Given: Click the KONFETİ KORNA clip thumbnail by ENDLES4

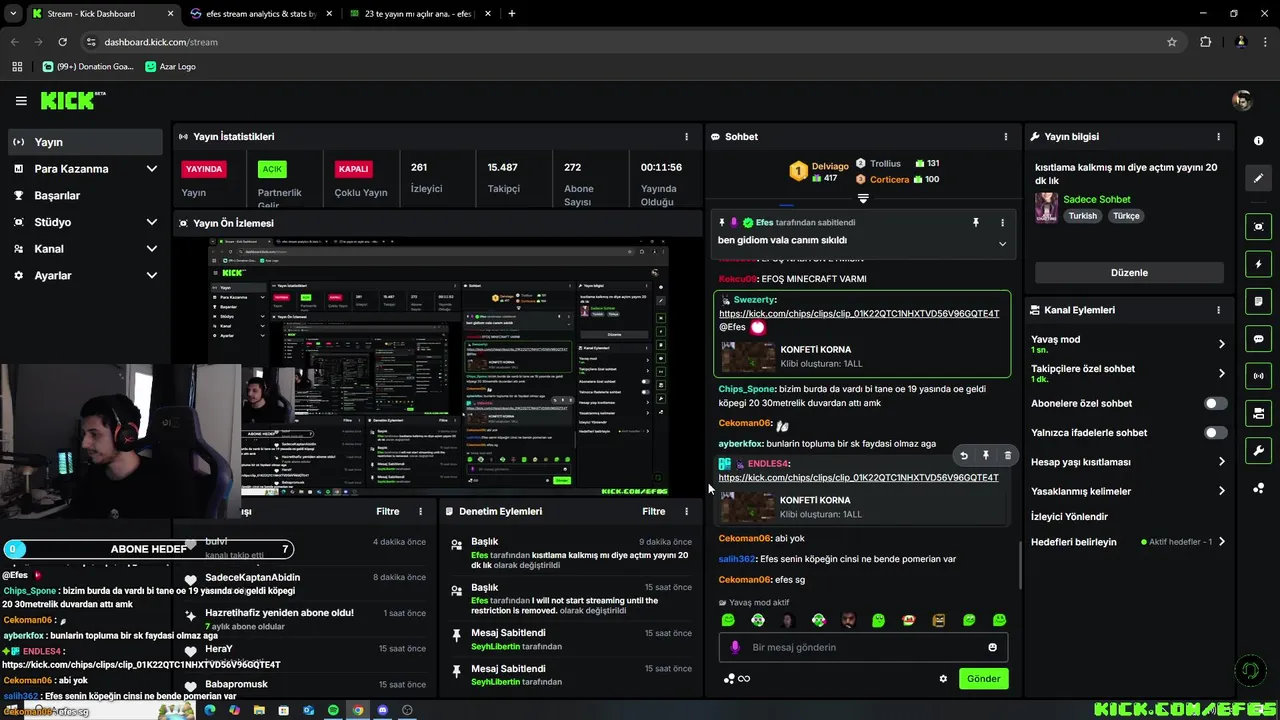Looking at the screenshot, I should click(748, 507).
